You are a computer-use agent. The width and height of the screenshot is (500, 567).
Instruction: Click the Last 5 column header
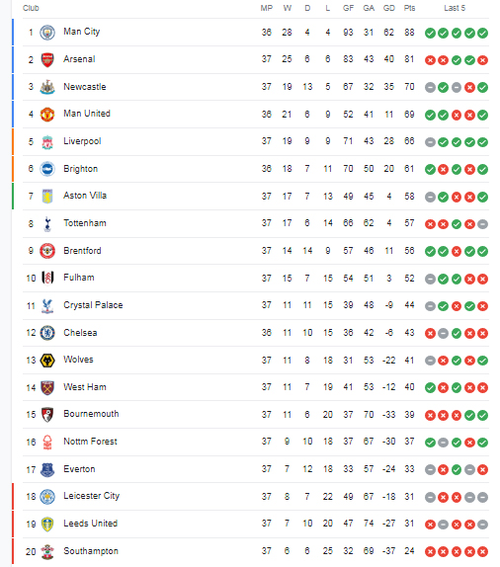tap(454, 8)
